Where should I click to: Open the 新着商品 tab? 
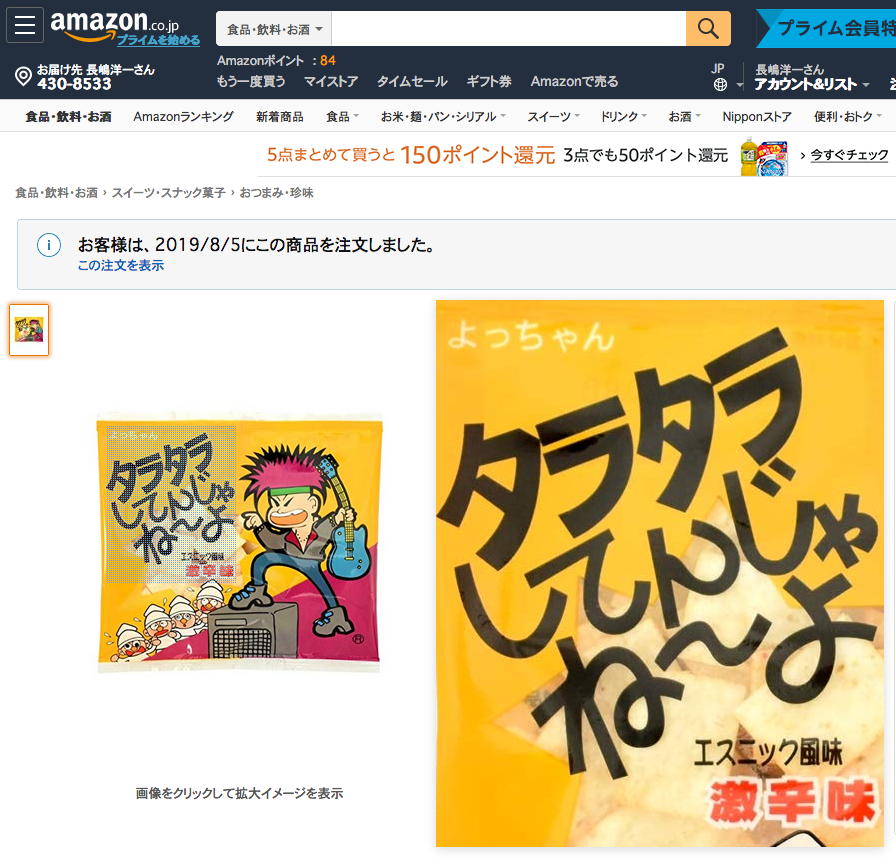279,117
